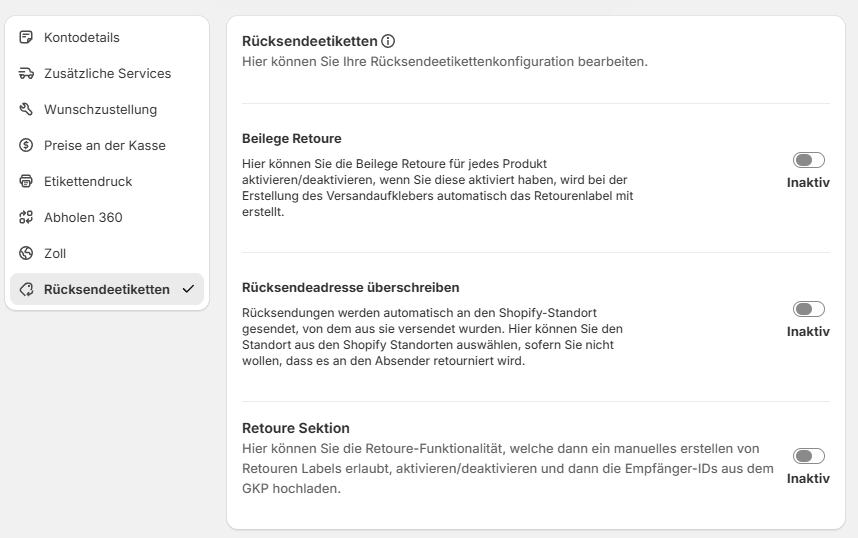Activate the Retoure Sektion toggle
858x538 pixels.
808,456
